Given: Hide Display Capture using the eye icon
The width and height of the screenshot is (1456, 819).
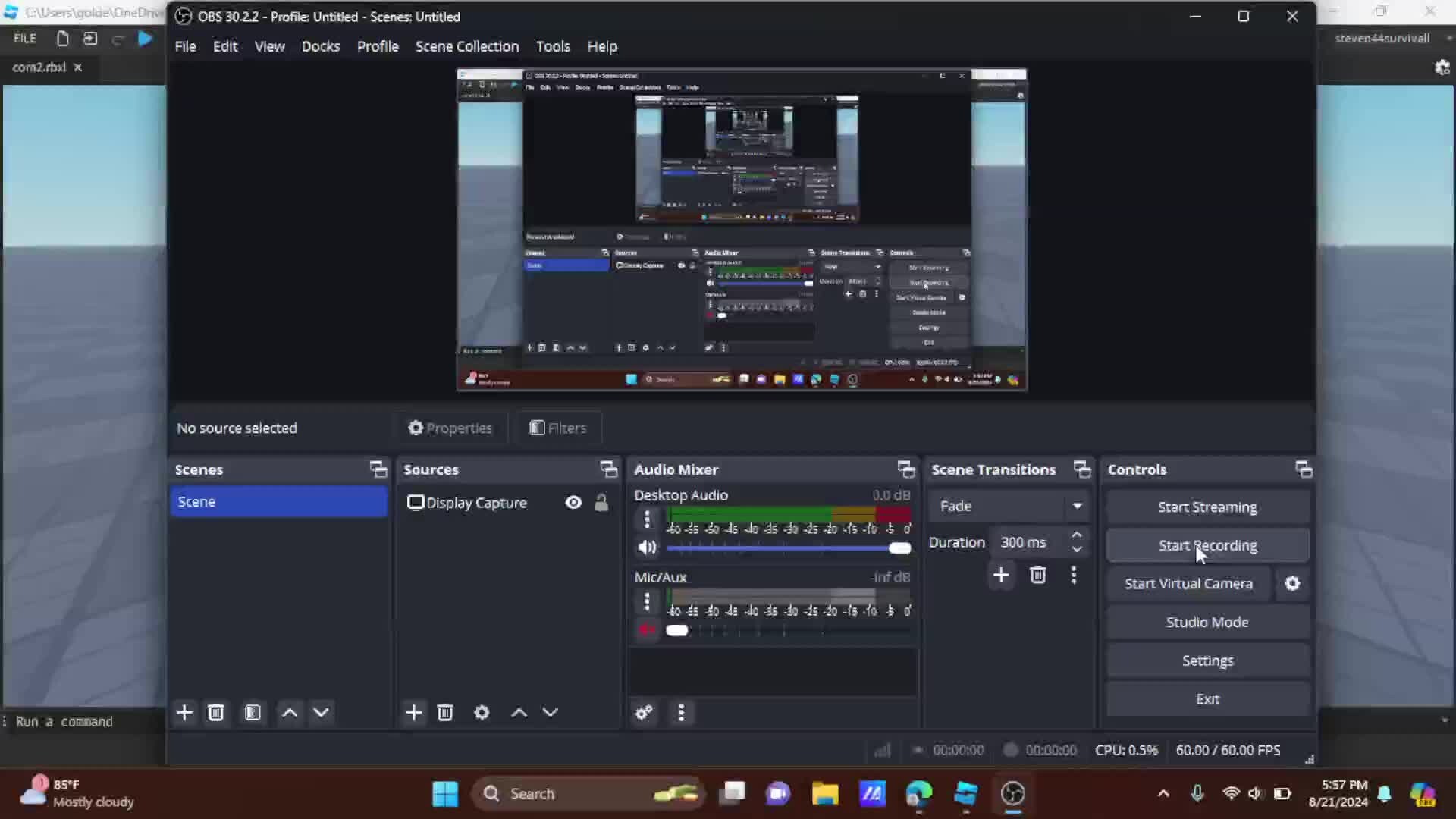Looking at the screenshot, I should tap(573, 503).
